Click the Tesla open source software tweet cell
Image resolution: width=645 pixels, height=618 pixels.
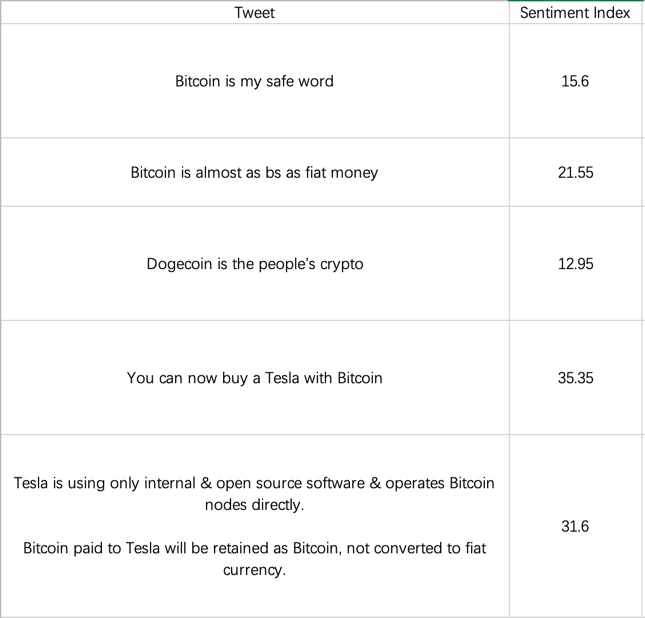(x=255, y=526)
